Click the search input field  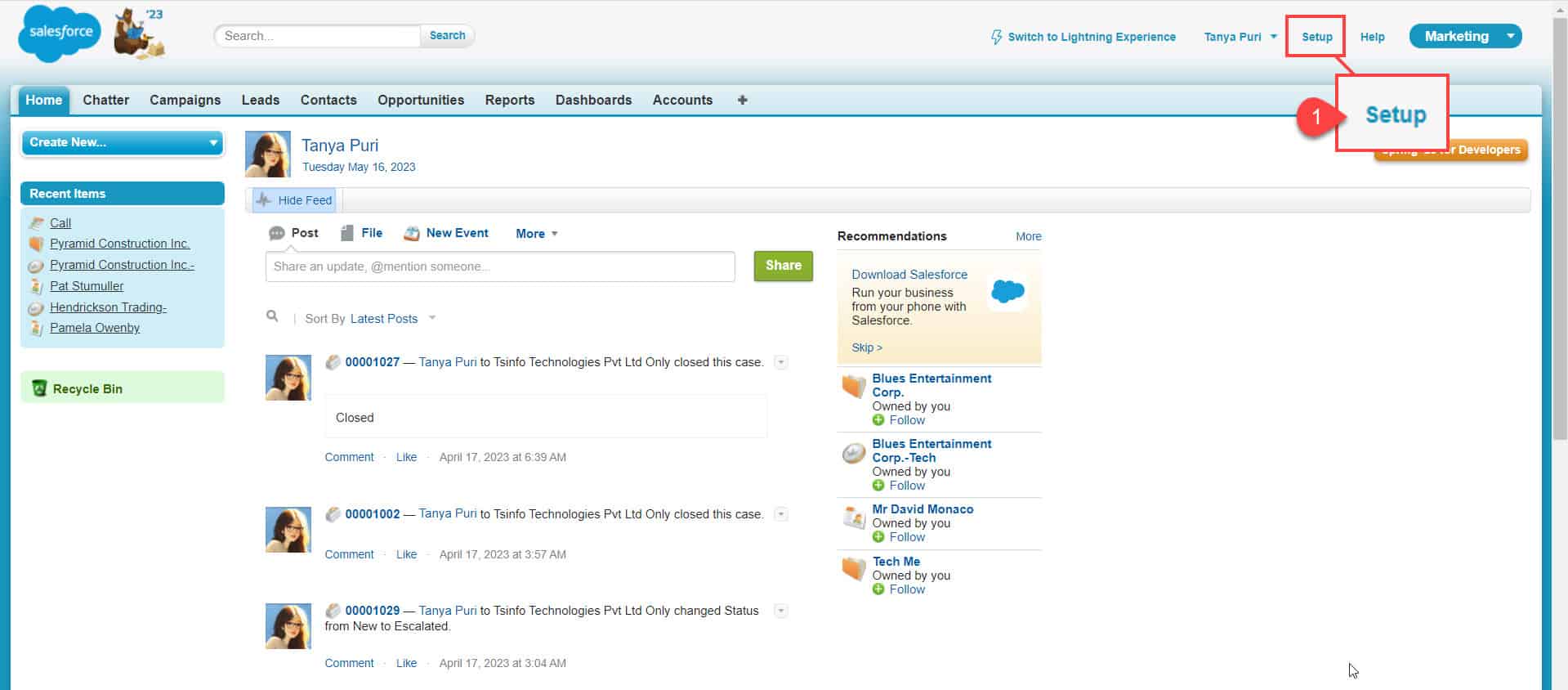pyautogui.click(x=319, y=36)
